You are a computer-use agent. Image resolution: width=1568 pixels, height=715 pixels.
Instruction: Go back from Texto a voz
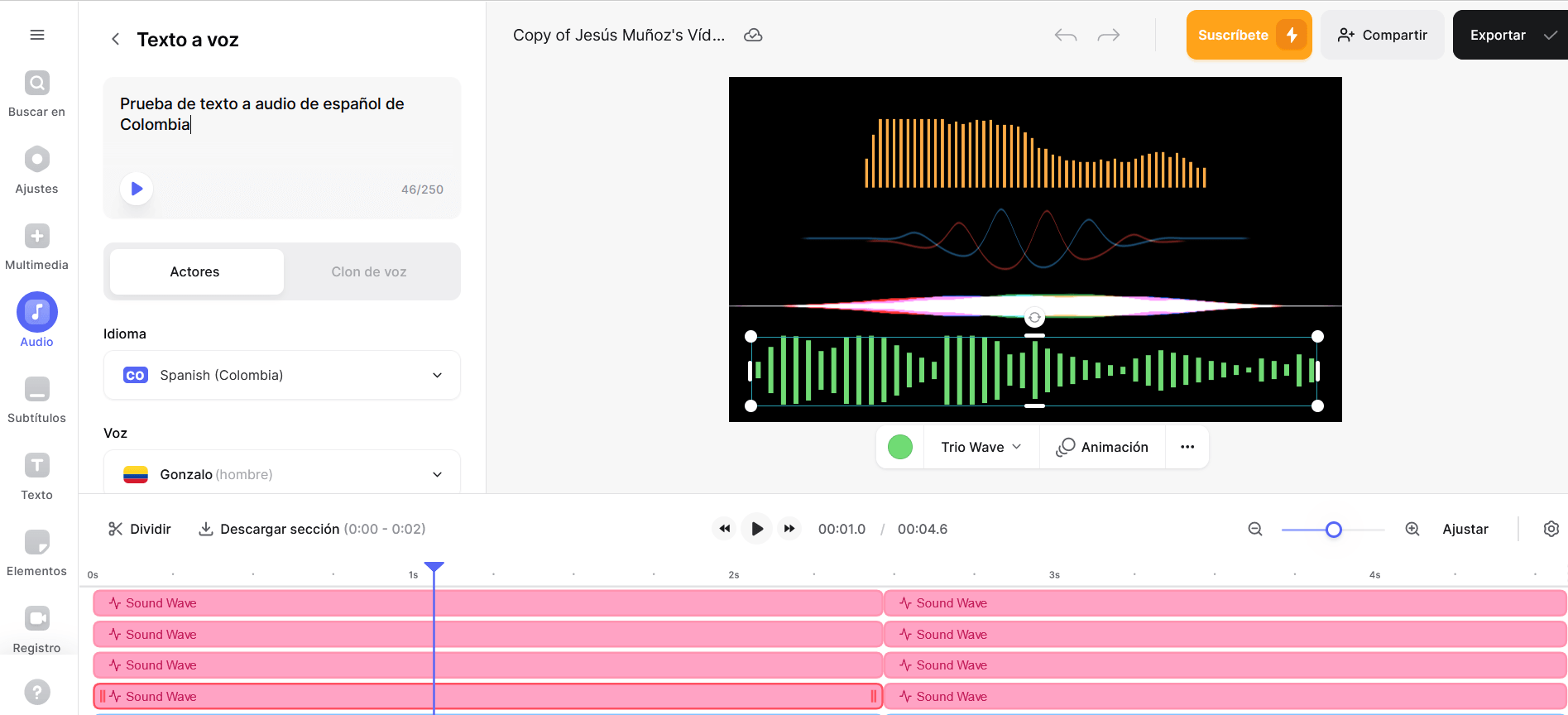tap(115, 40)
